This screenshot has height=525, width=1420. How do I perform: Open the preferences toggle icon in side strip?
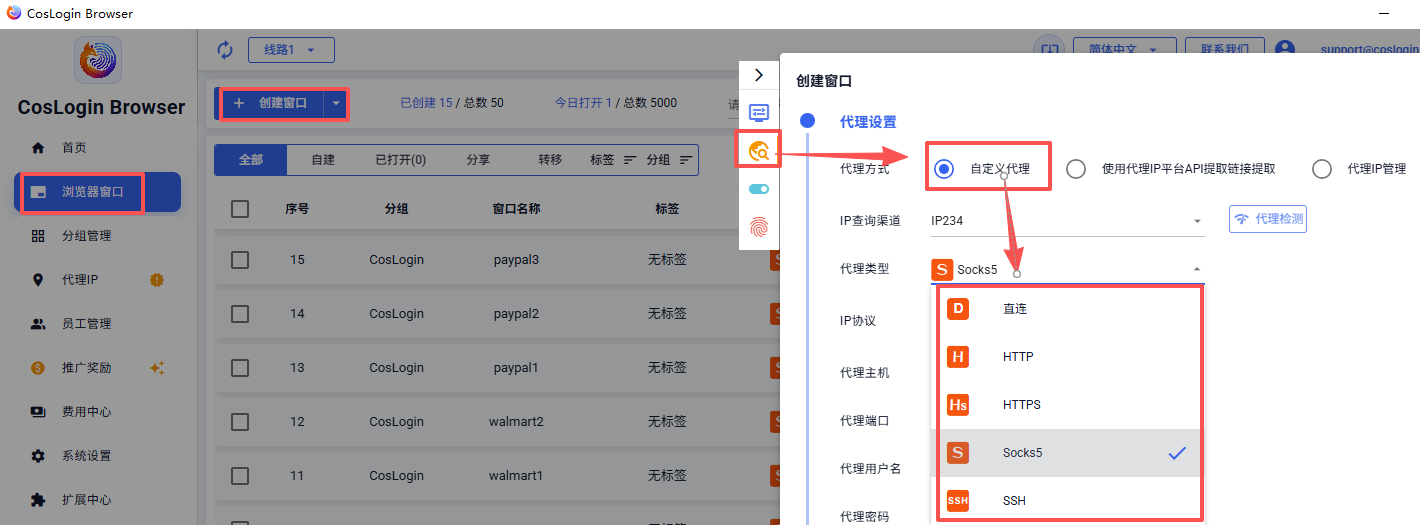pos(759,189)
